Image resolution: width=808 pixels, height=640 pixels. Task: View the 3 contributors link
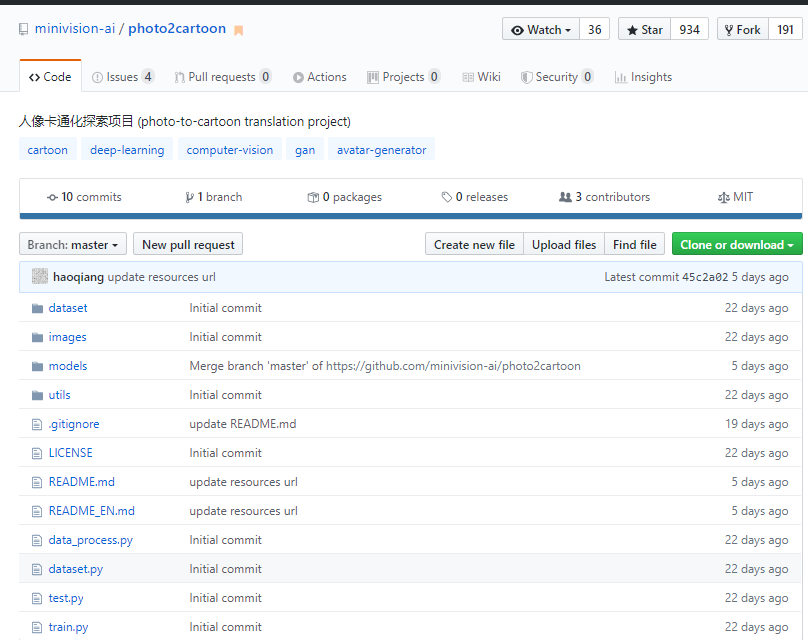[x=604, y=197]
